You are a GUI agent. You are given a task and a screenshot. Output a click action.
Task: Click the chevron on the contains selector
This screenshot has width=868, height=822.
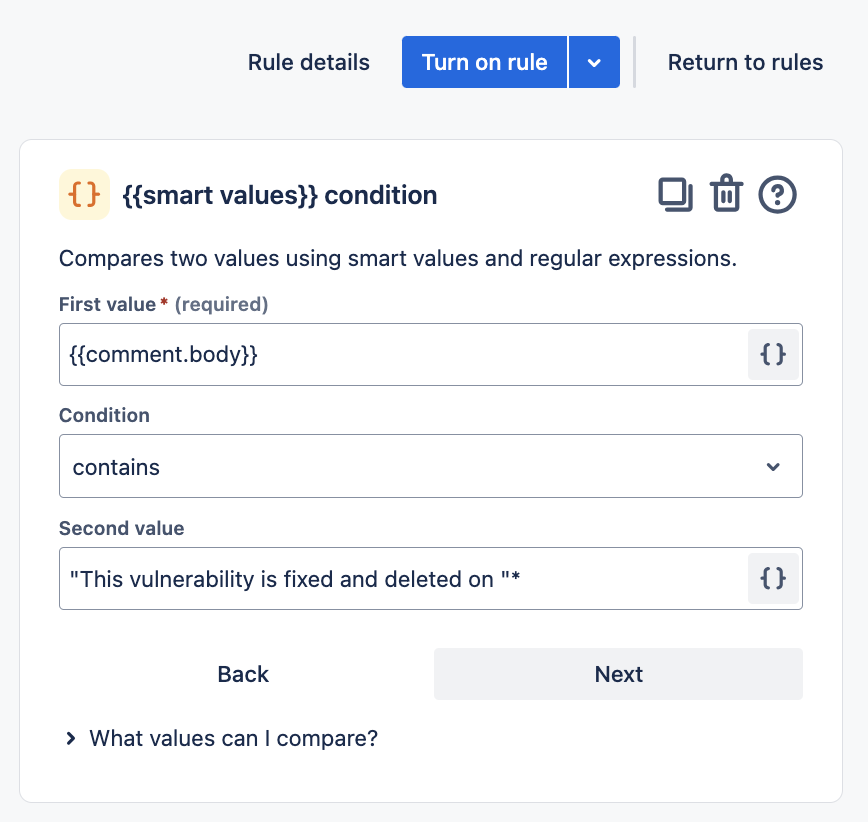pyautogui.click(x=772, y=466)
